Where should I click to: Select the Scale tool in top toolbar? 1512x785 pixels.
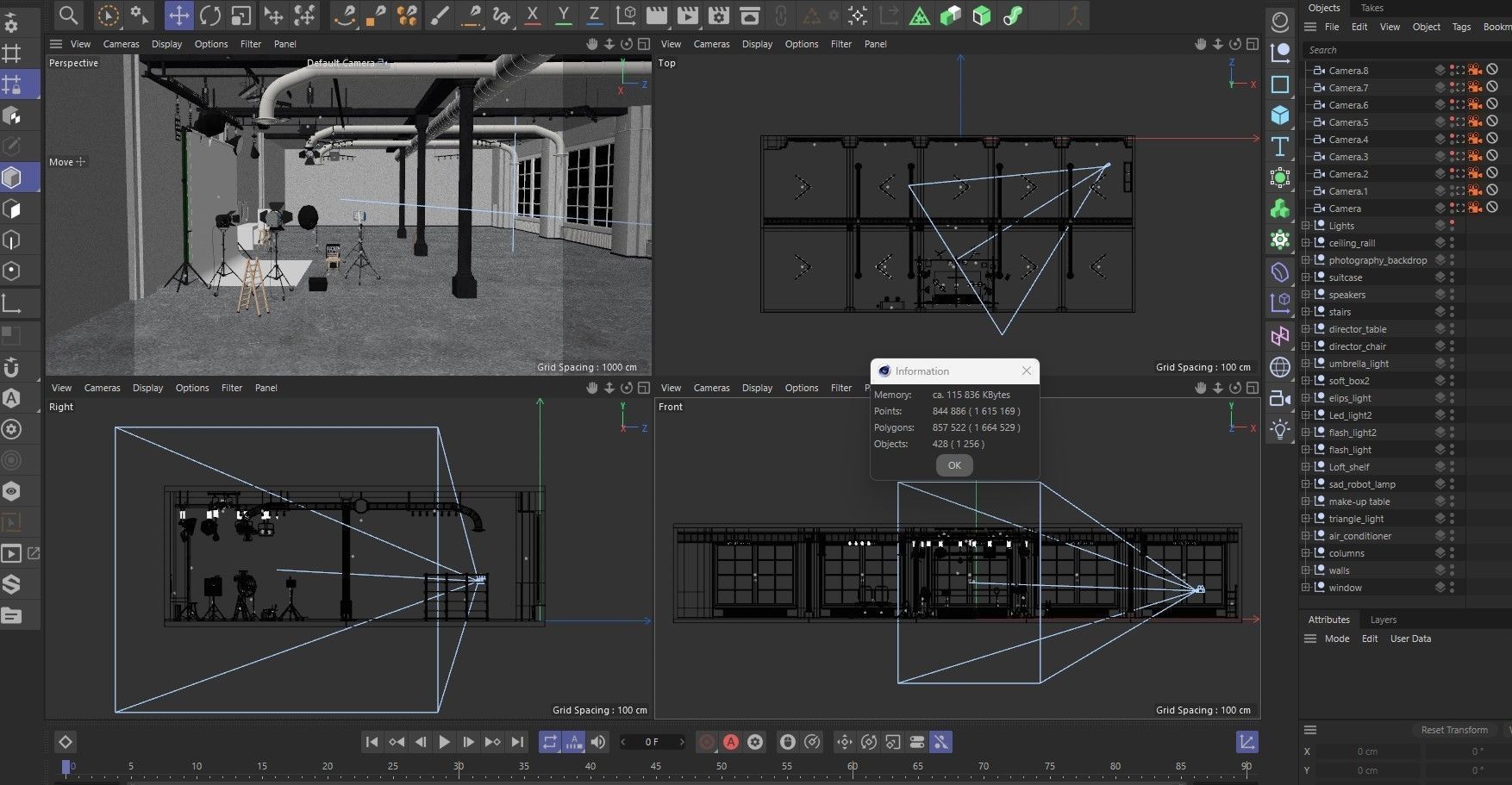click(x=241, y=15)
